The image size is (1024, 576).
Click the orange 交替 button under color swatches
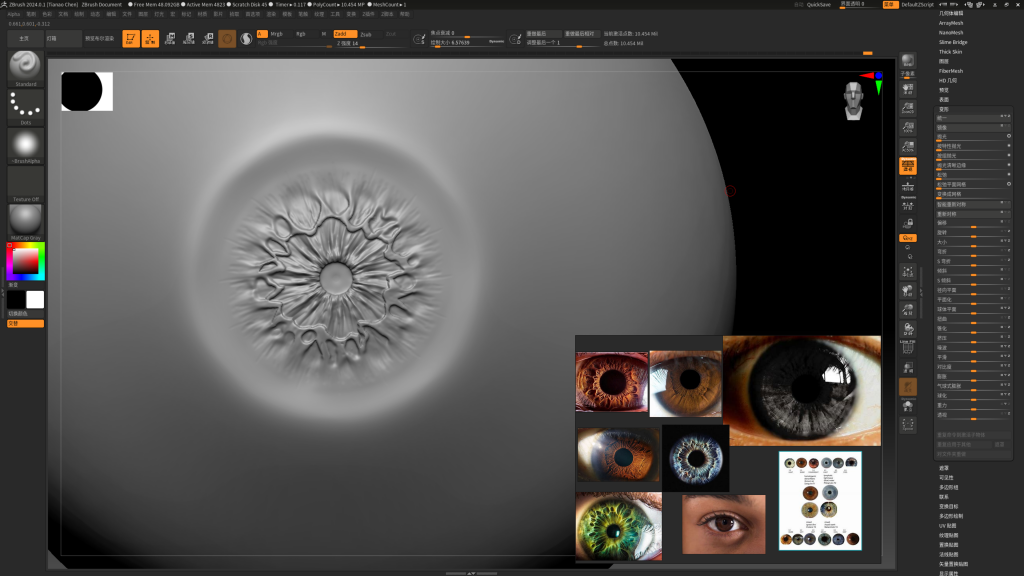coord(25,323)
